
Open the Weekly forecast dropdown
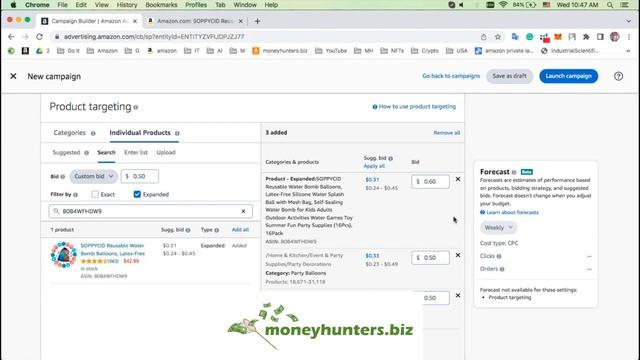498,228
